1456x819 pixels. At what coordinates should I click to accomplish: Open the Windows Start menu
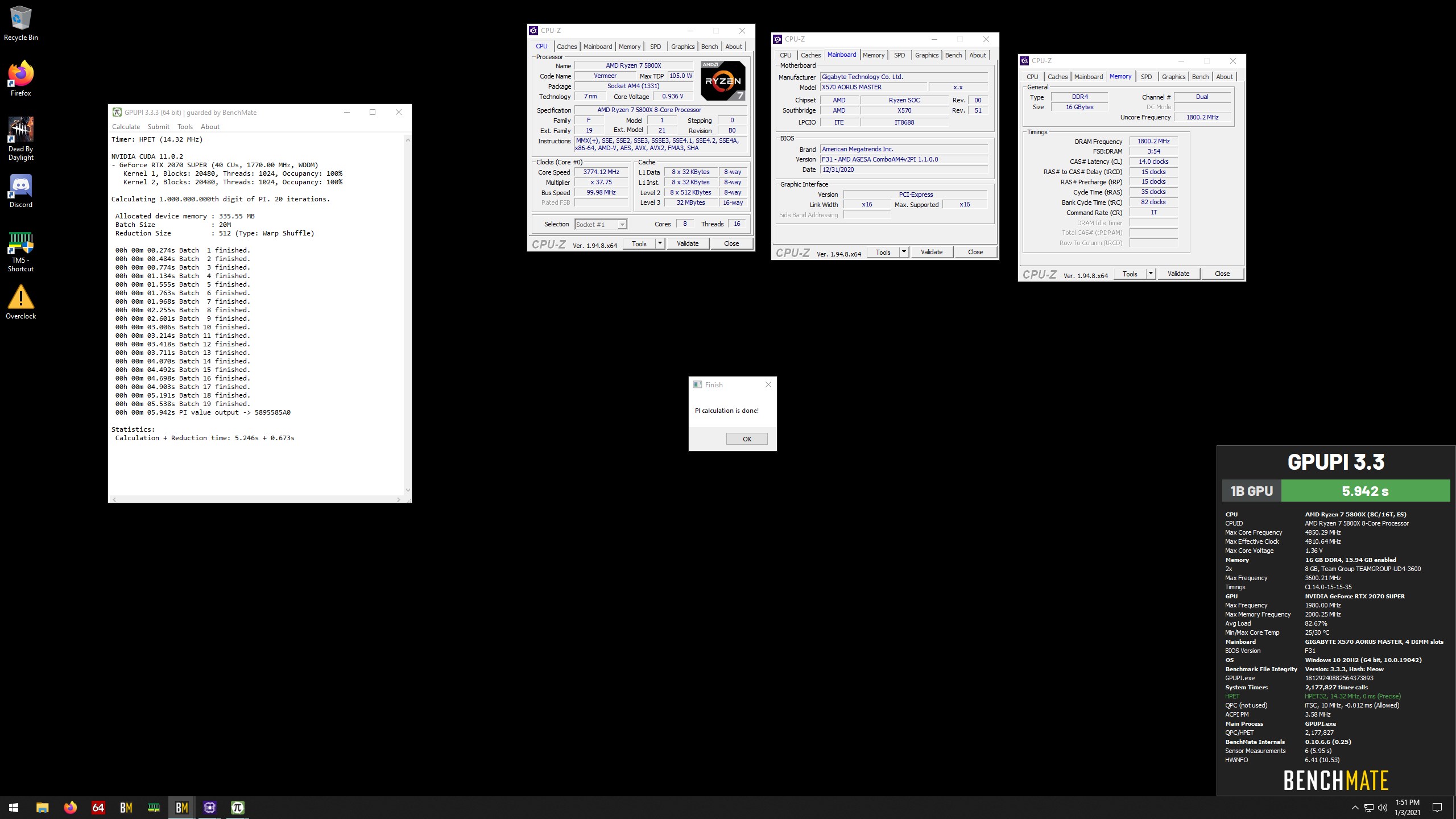point(14,807)
